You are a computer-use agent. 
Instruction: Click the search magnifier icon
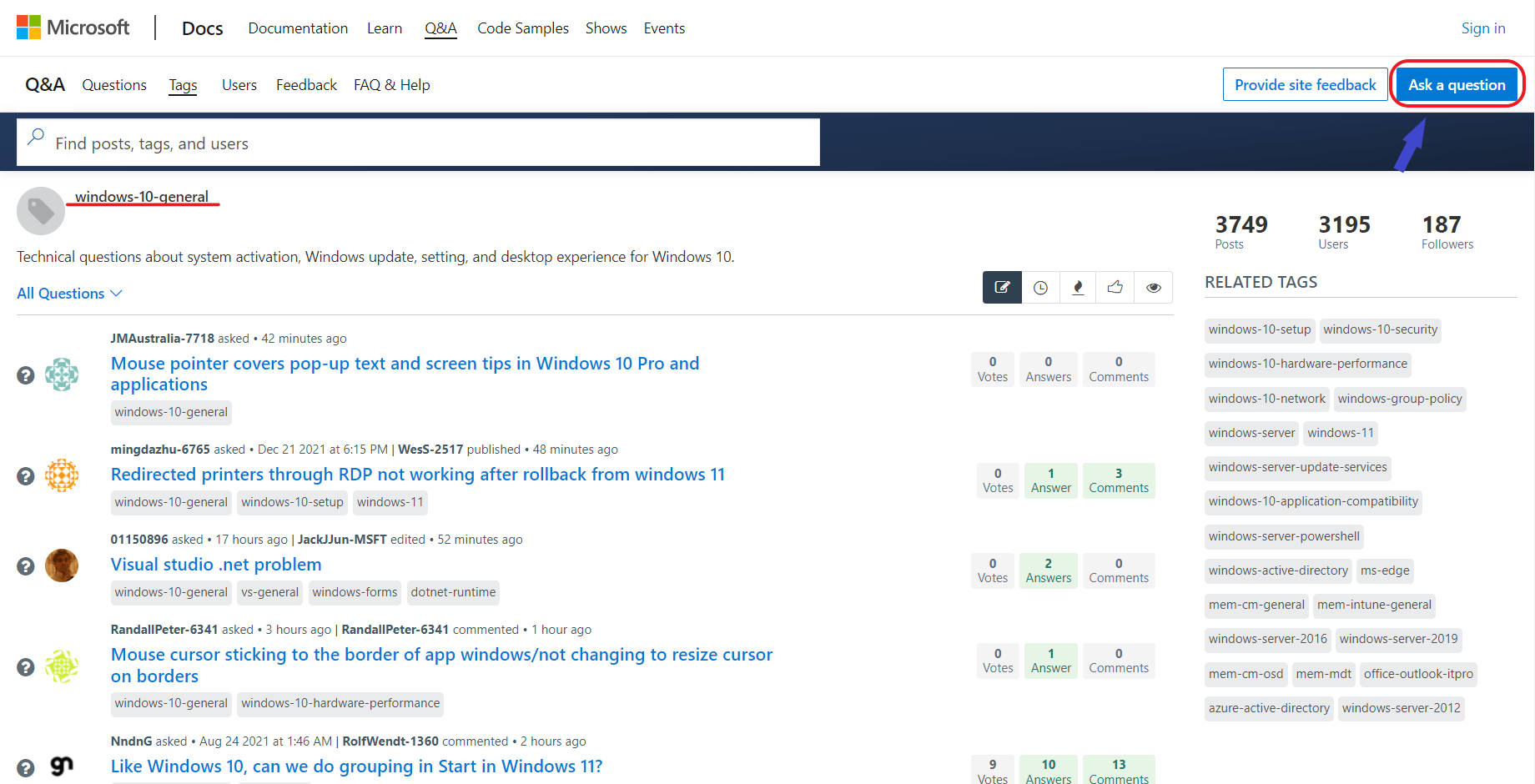tap(36, 136)
